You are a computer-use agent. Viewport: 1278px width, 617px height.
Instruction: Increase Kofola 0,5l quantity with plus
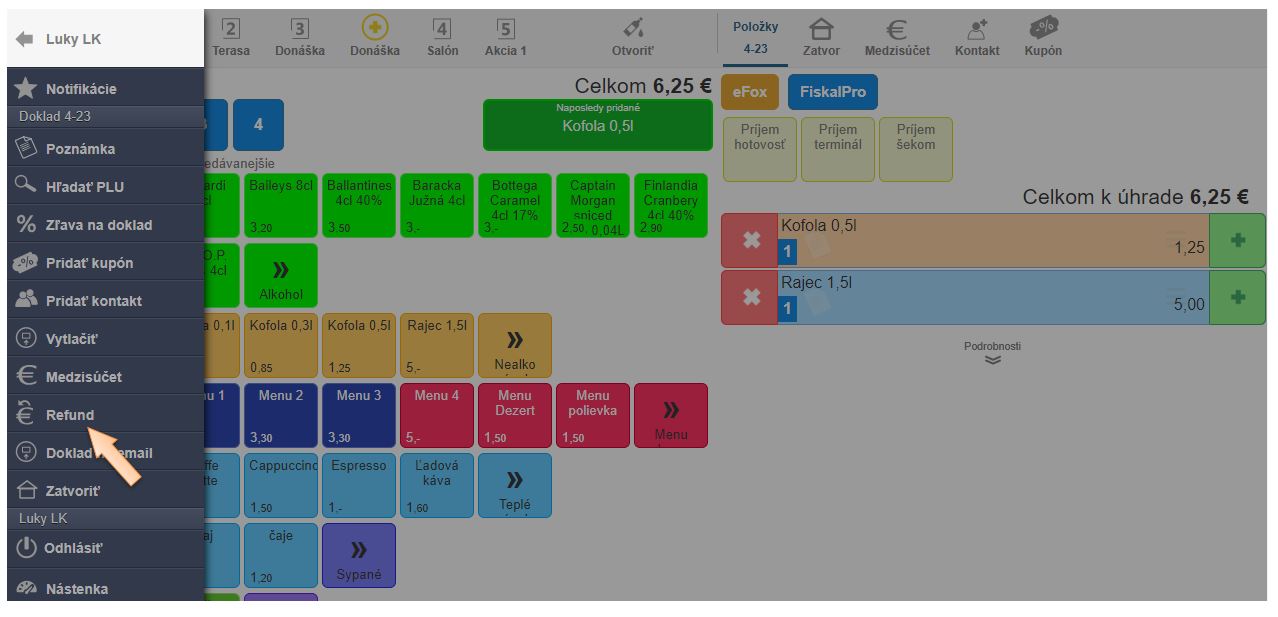coord(1237,241)
